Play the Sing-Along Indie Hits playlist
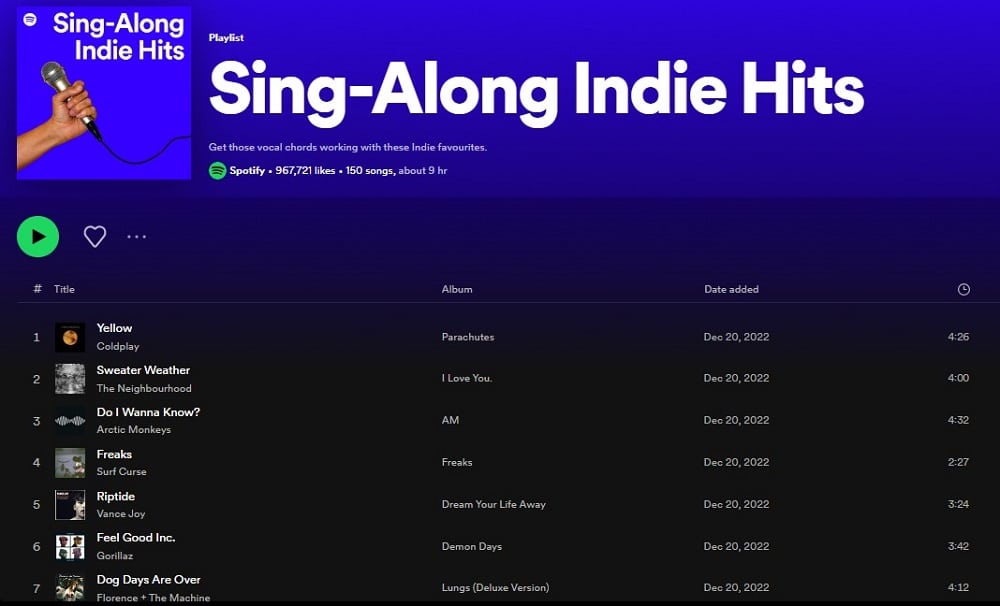The width and height of the screenshot is (1000, 606). click(38, 237)
